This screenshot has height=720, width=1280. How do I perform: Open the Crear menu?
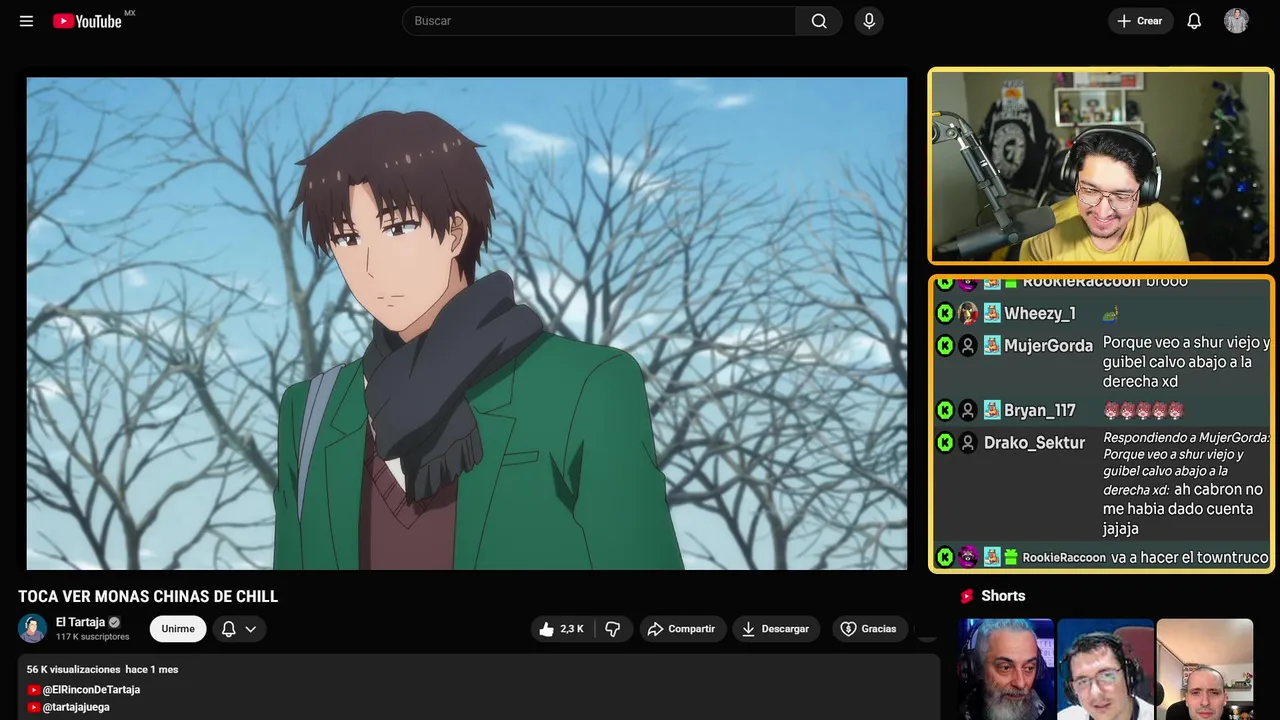pos(1140,21)
